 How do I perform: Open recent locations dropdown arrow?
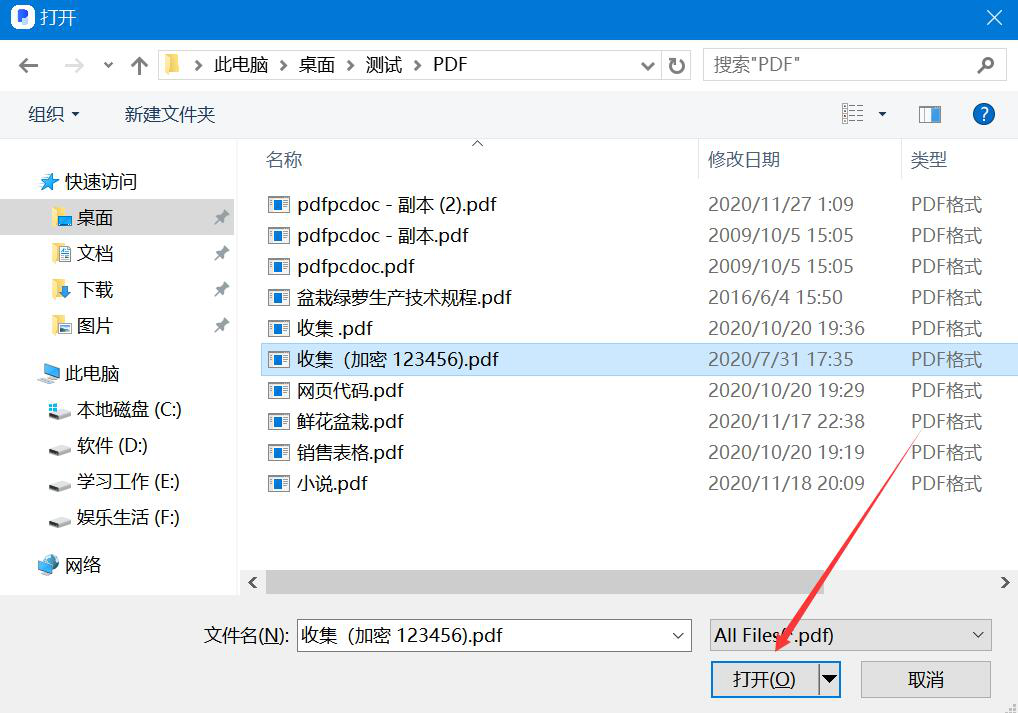pyautogui.click(x=108, y=65)
